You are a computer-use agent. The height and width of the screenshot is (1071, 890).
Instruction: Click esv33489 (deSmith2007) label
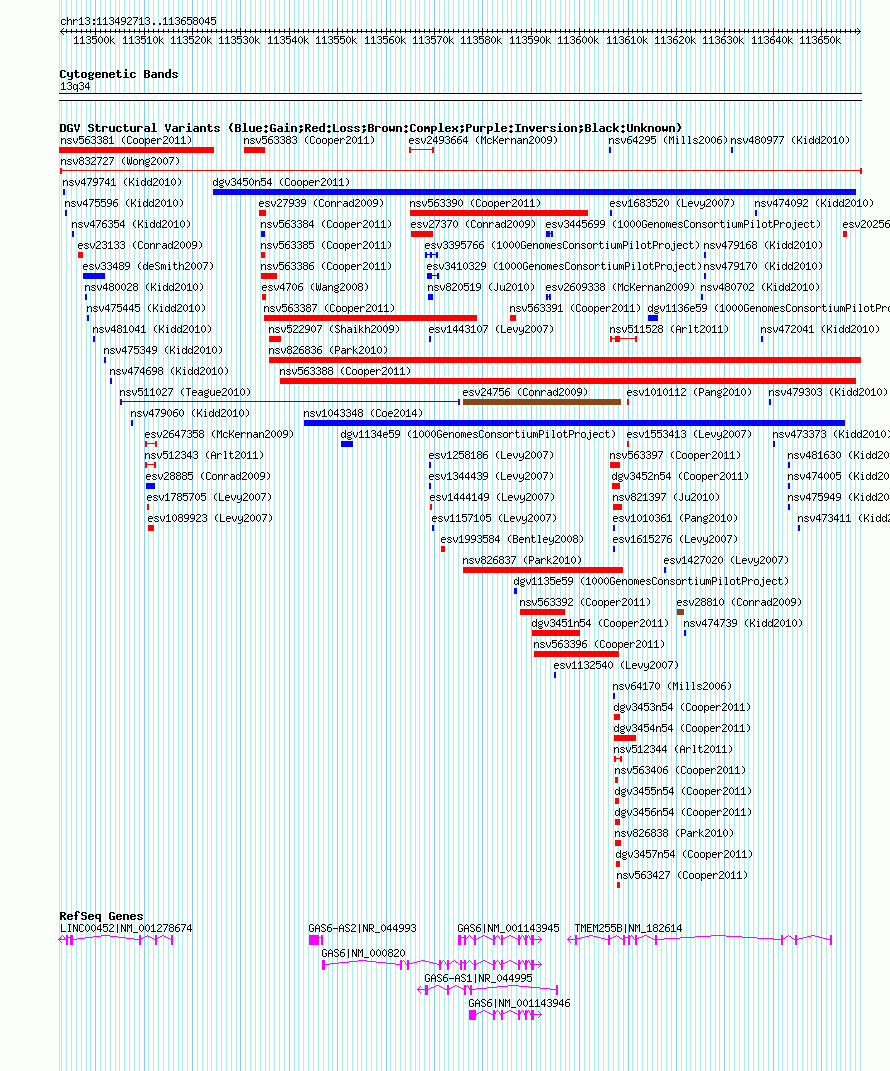(148, 266)
